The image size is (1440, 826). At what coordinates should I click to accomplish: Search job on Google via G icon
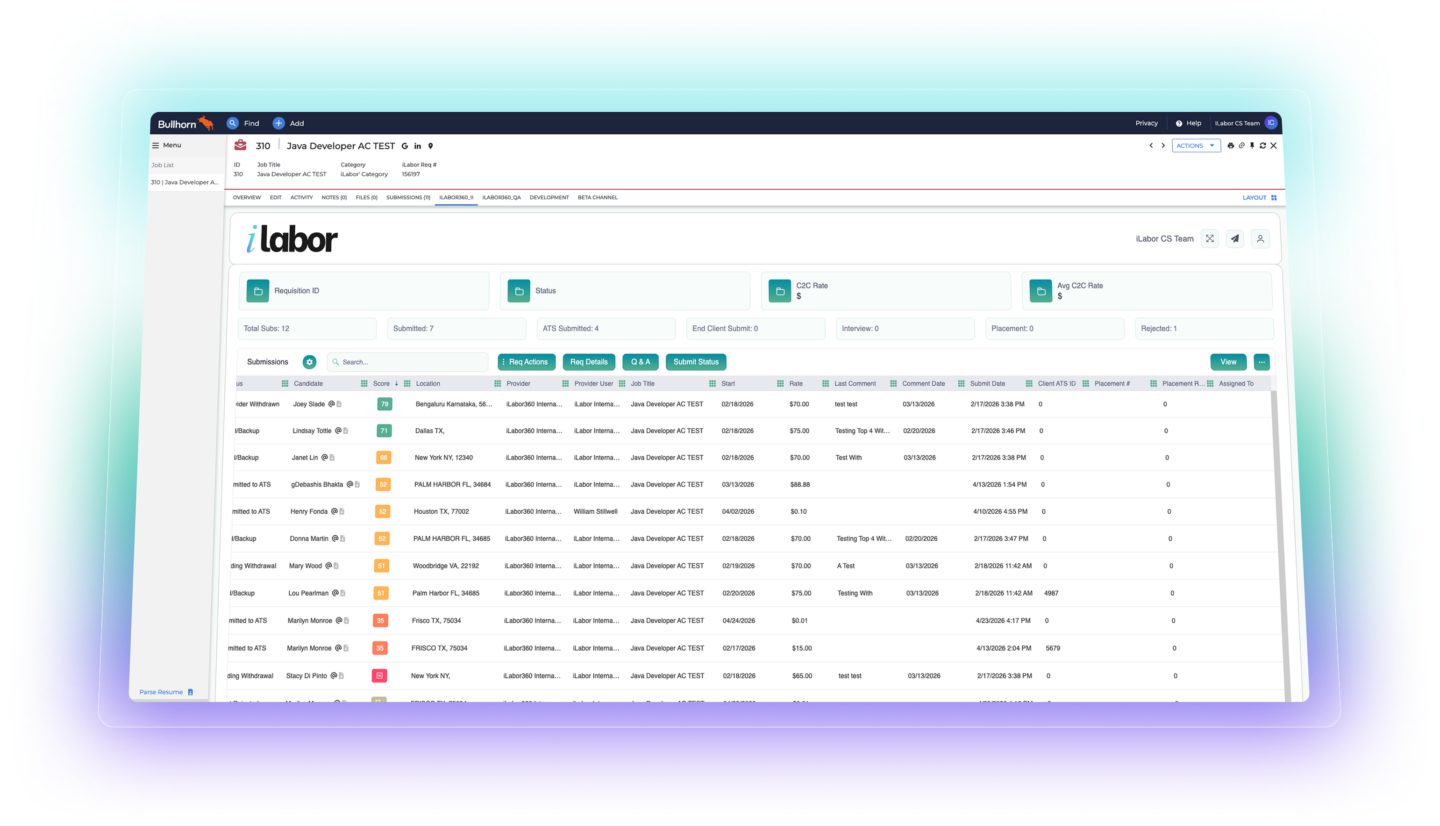404,146
